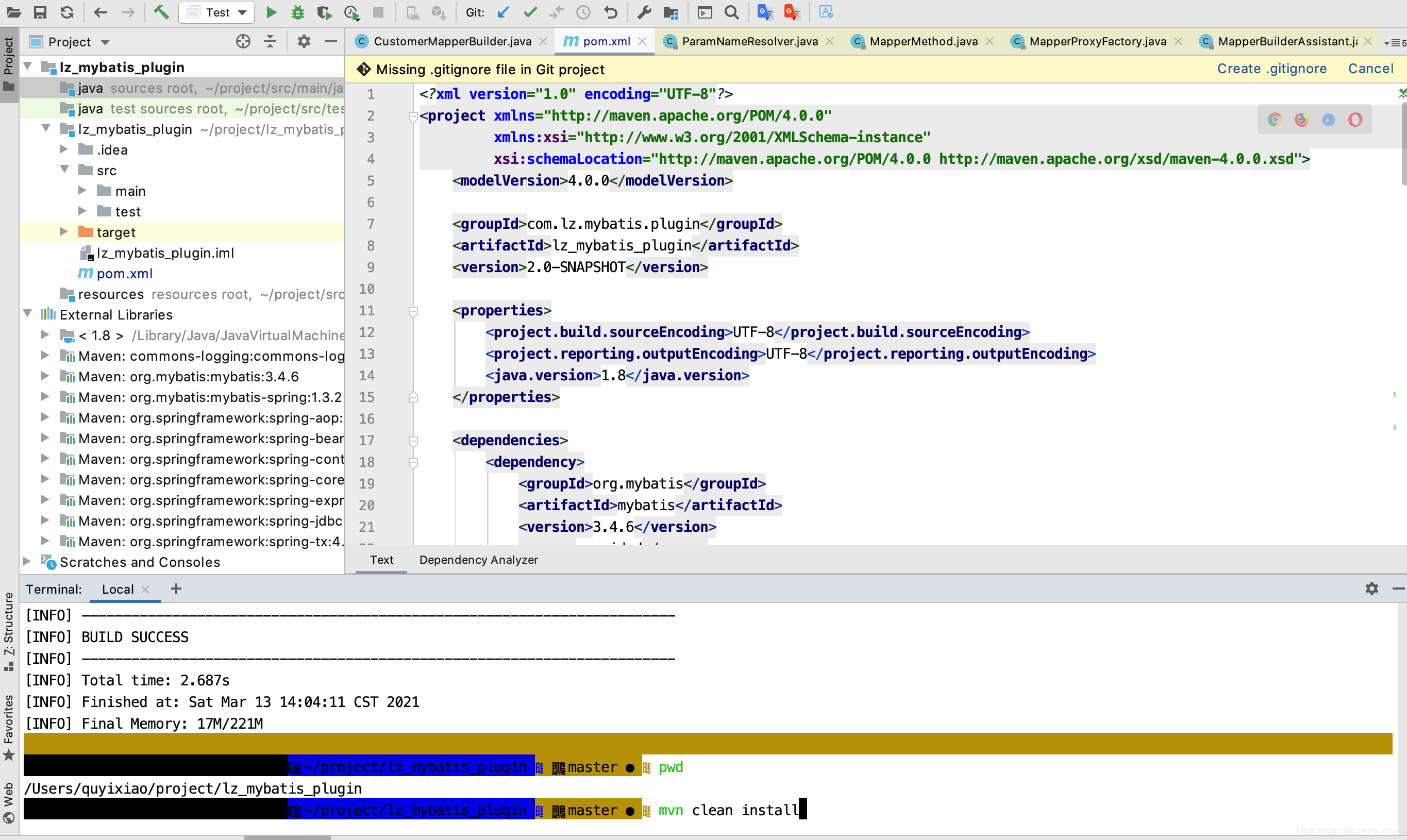The width and height of the screenshot is (1407, 840).
Task: Expand the target folder
Action: pos(63,232)
